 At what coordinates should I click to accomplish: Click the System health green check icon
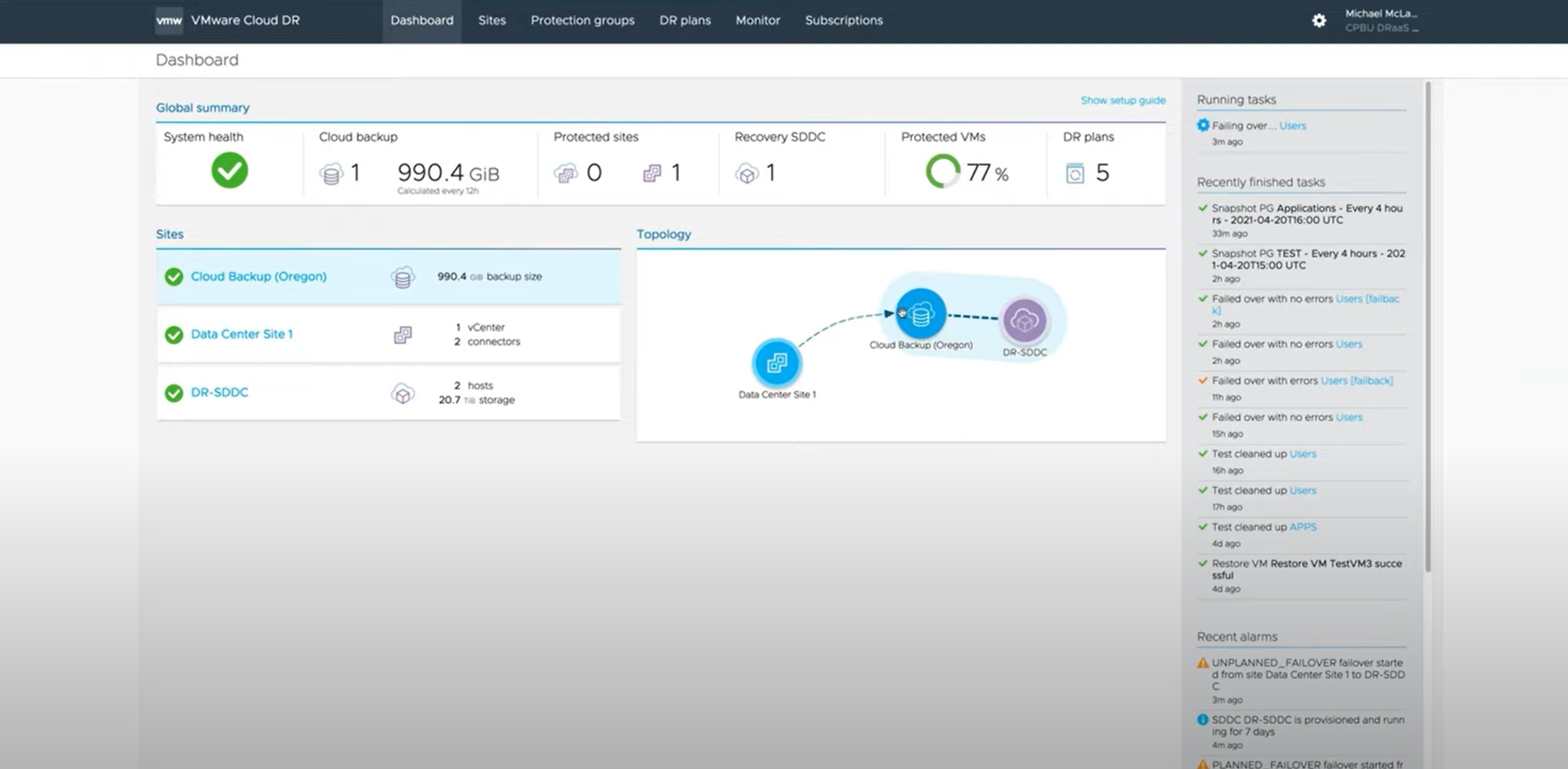point(229,170)
